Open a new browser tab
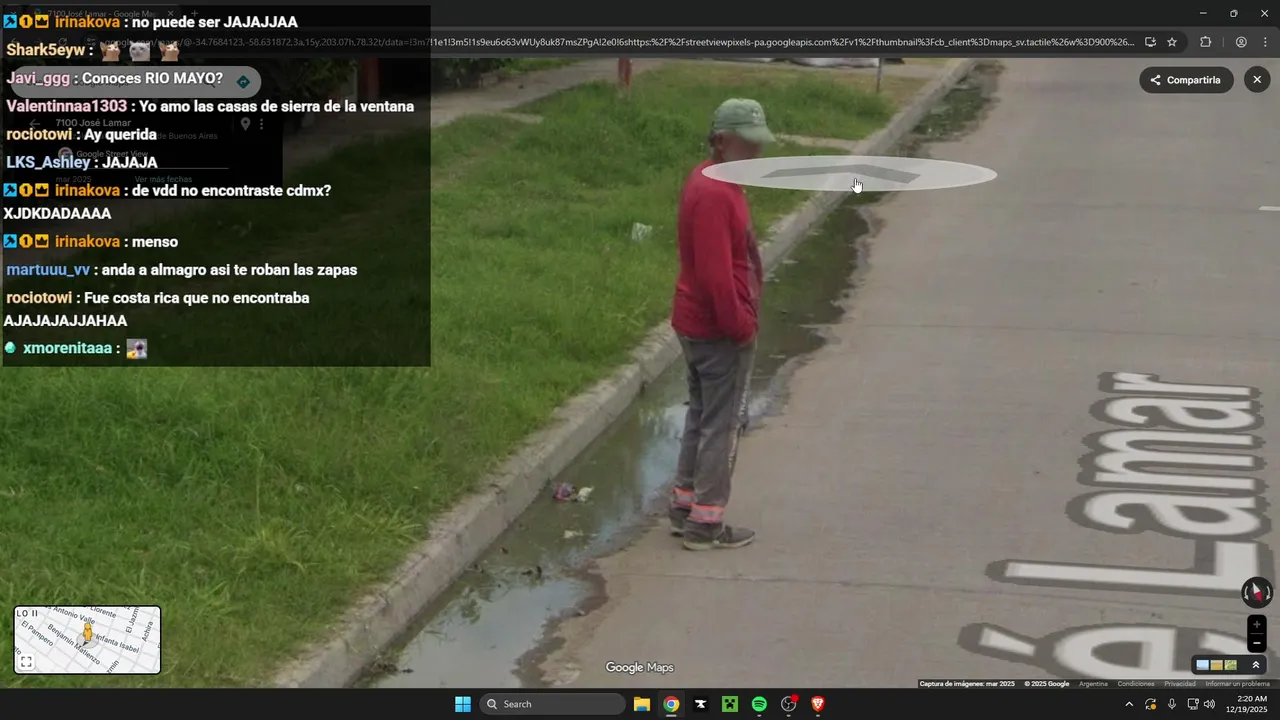This screenshot has width=1280, height=720. tap(195, 14)
